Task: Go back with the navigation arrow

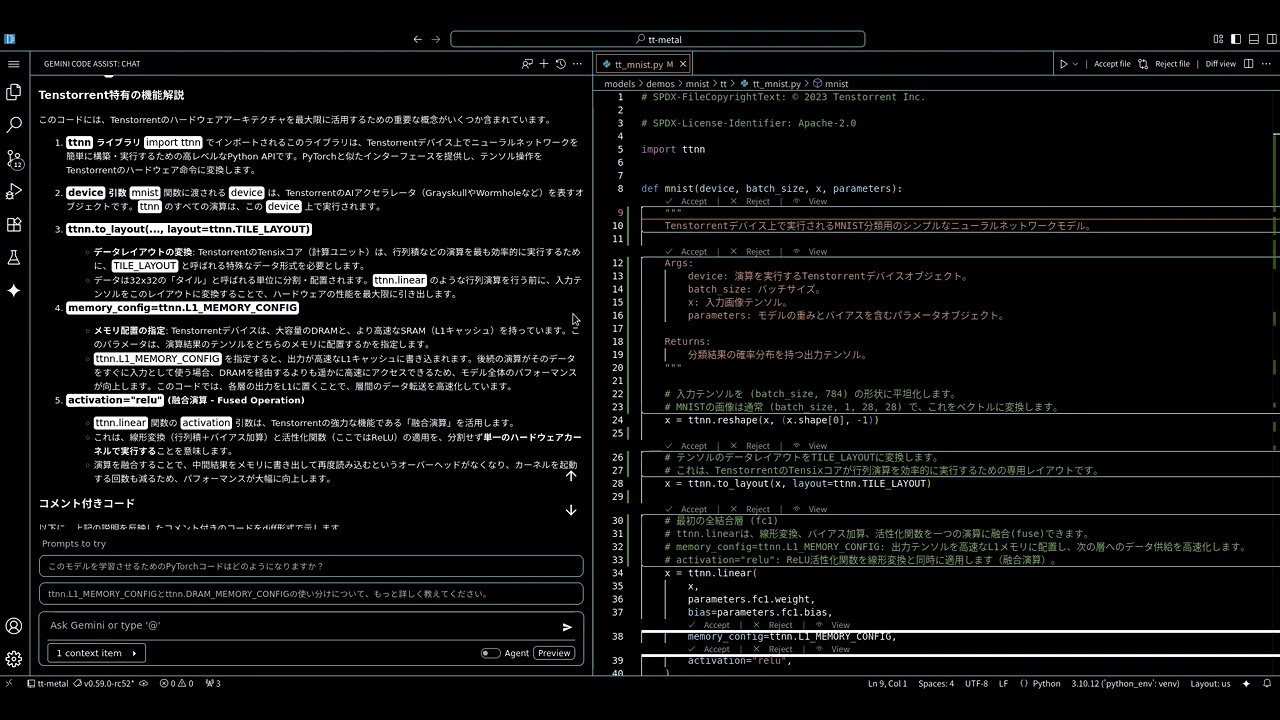Action: [x=418, y=39]
